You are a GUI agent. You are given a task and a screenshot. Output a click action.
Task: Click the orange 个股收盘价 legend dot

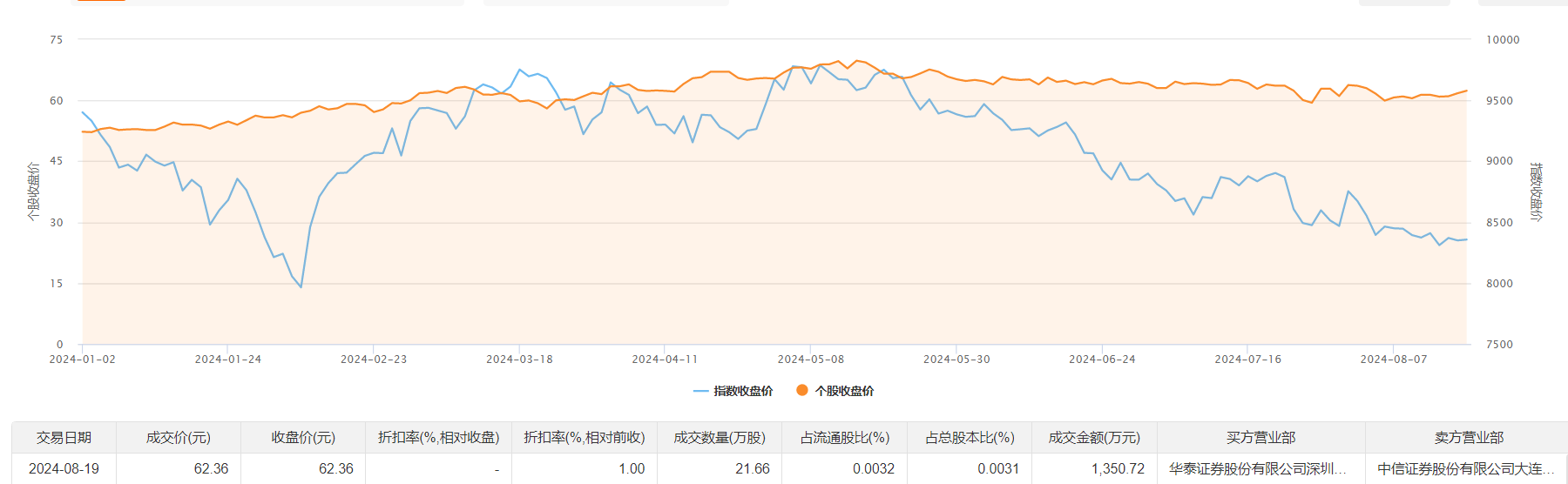[x=802, y=390]
